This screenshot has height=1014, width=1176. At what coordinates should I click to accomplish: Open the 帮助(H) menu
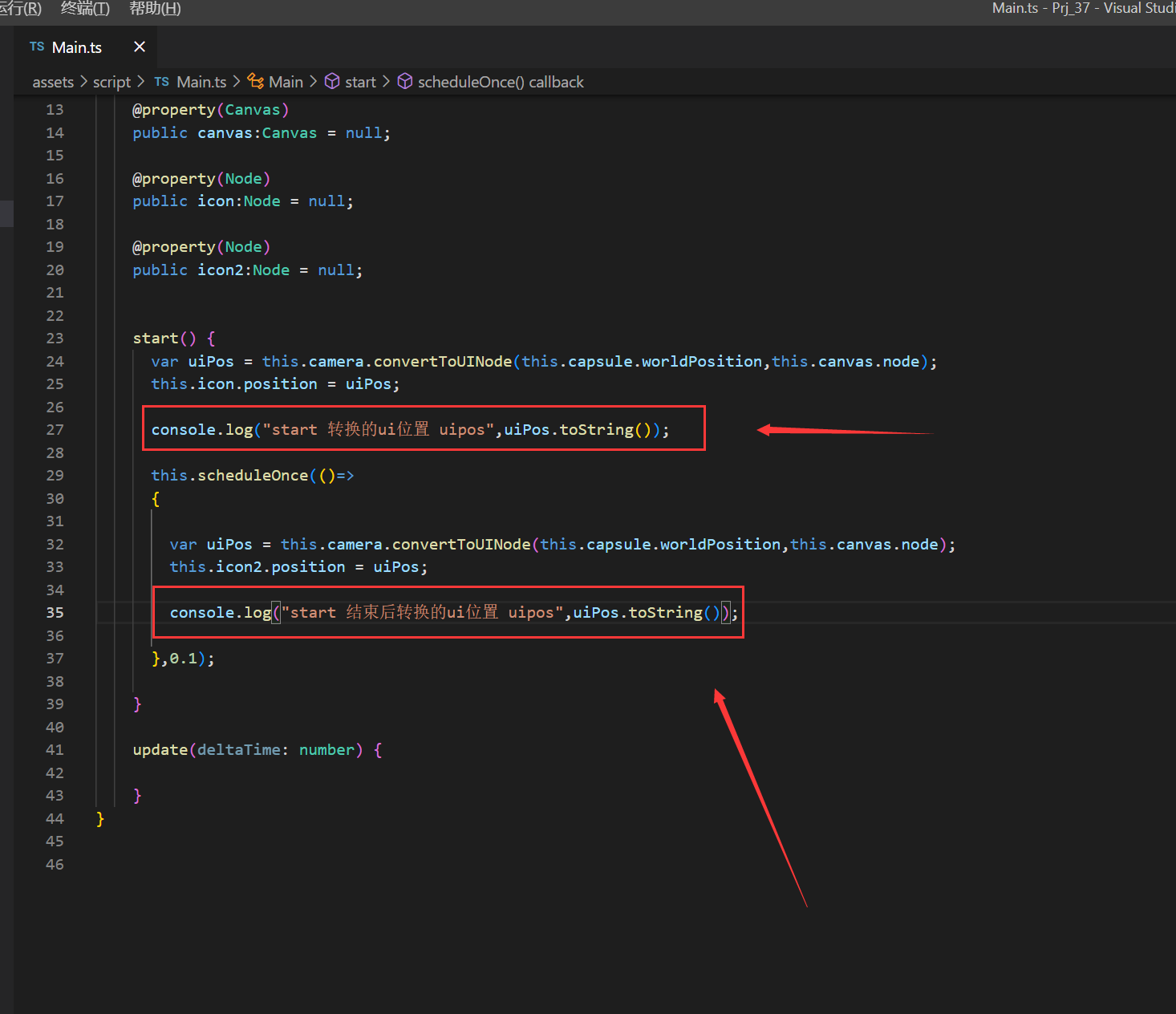coord(155,9)
